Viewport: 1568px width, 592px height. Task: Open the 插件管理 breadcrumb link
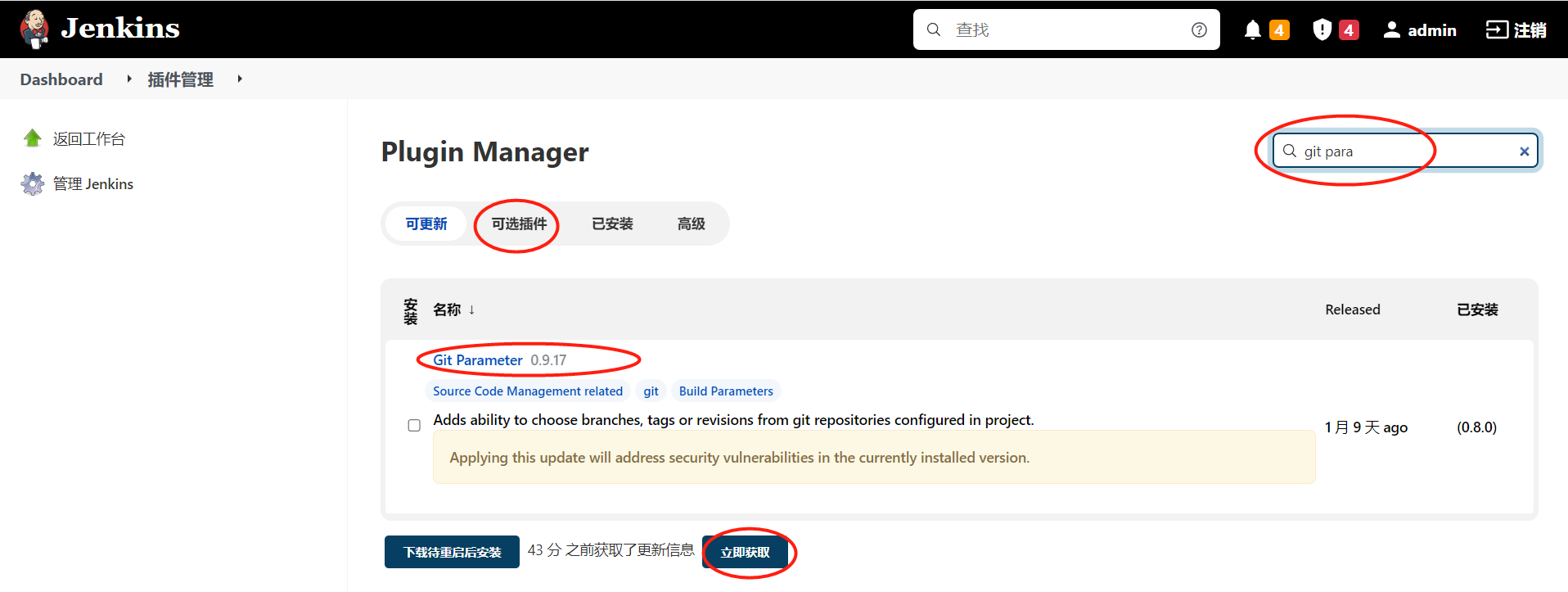coord(180,79)
